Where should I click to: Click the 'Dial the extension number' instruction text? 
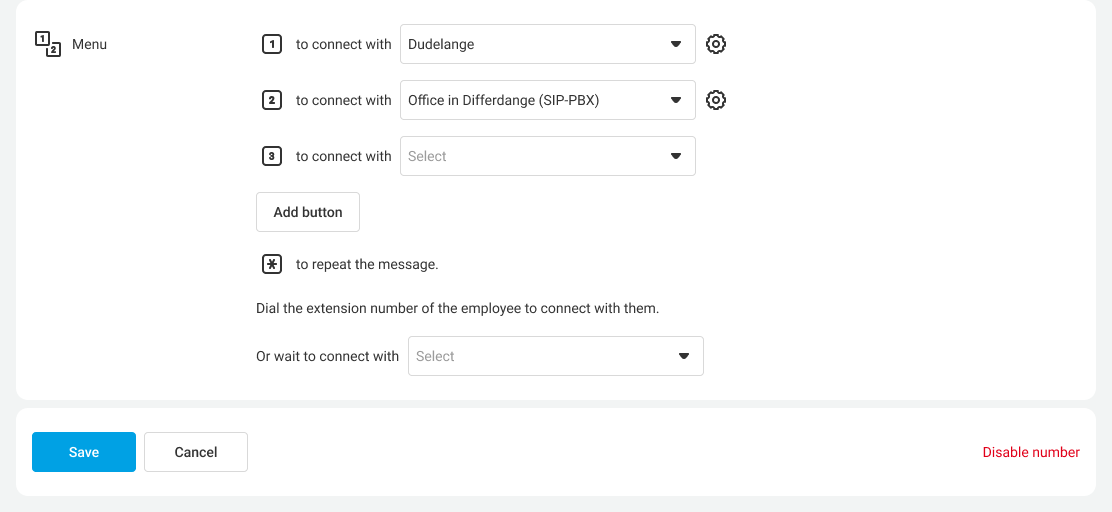click(457, 308)
